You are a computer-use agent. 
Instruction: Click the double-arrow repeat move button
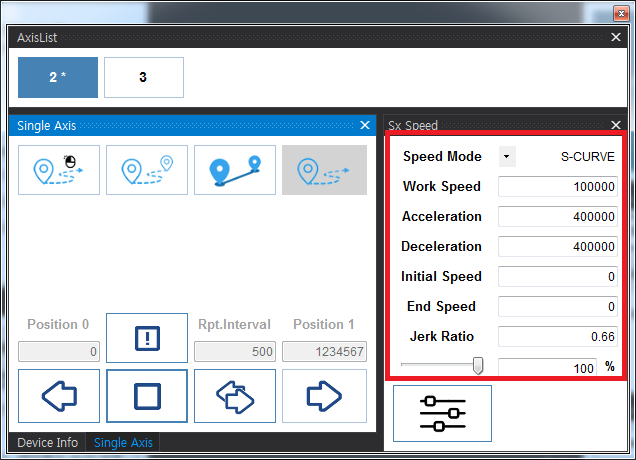click(x=234, y=396)
